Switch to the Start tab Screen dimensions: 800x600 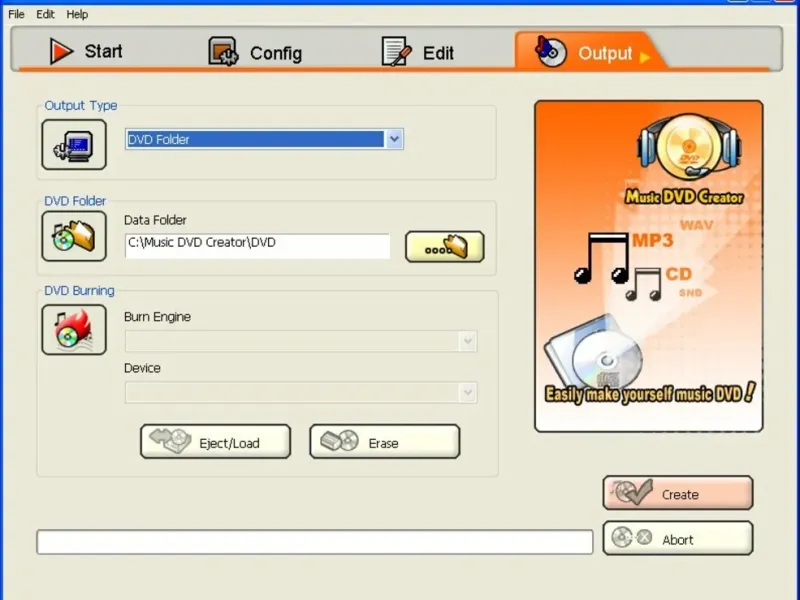click(86, 51)
